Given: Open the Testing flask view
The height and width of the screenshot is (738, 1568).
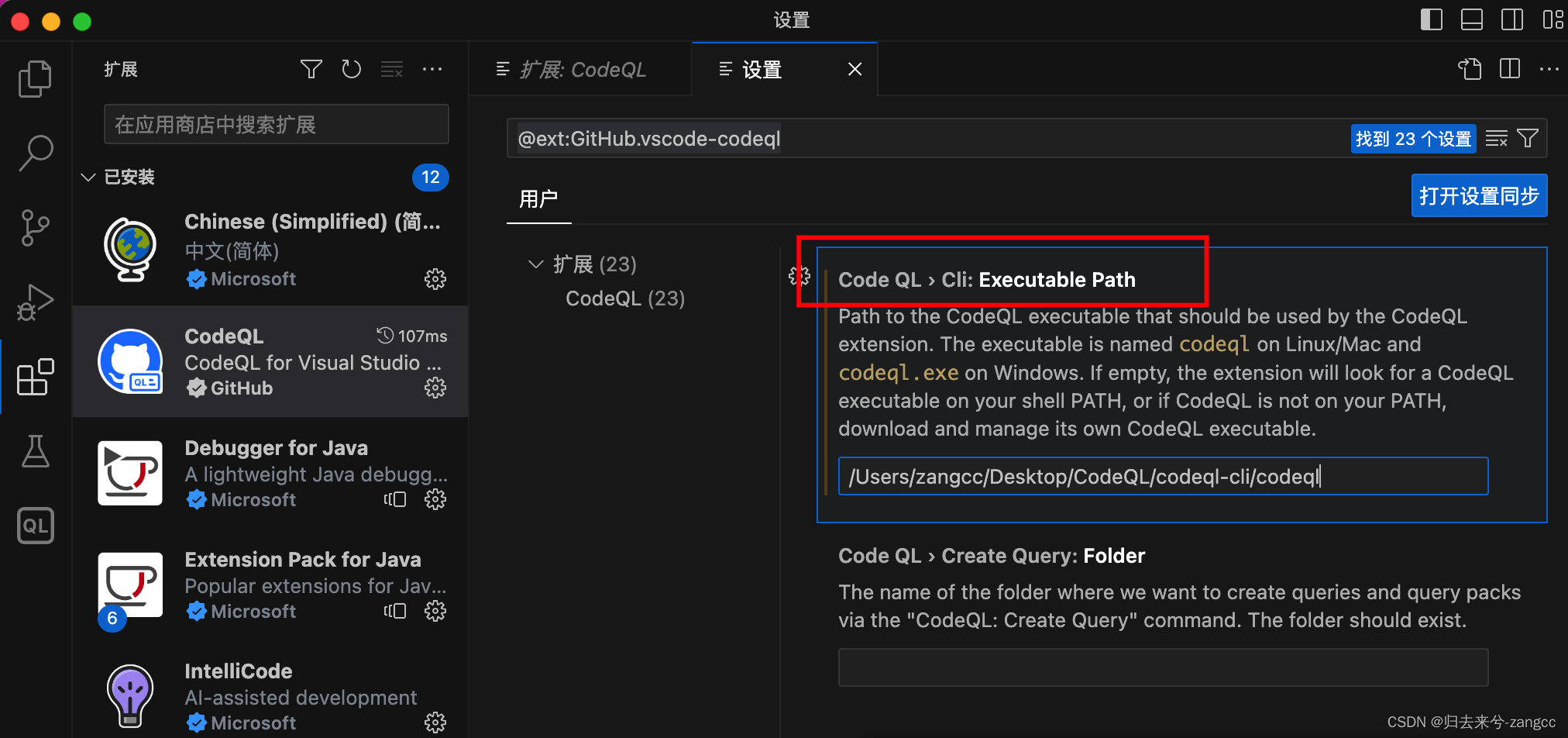Looking at the screenshot, I should click(x=35, y=451).
